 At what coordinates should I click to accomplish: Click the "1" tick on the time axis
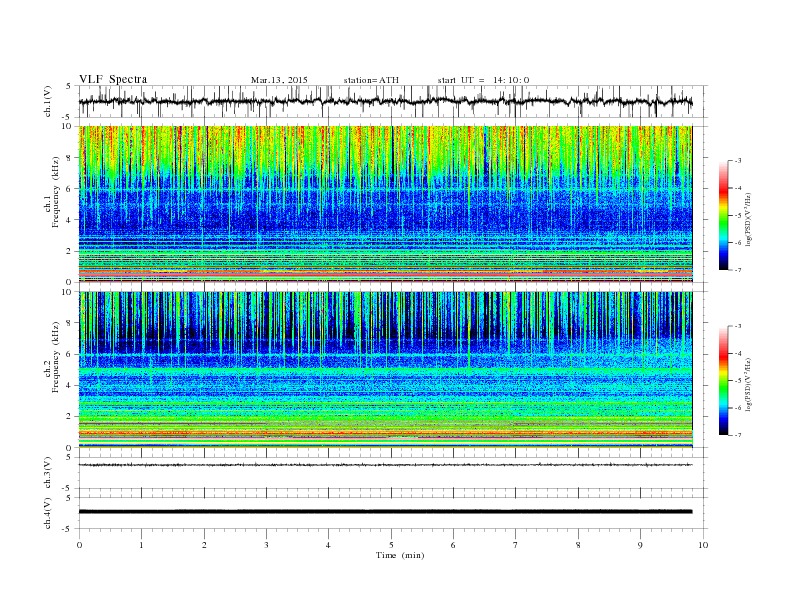141,545
